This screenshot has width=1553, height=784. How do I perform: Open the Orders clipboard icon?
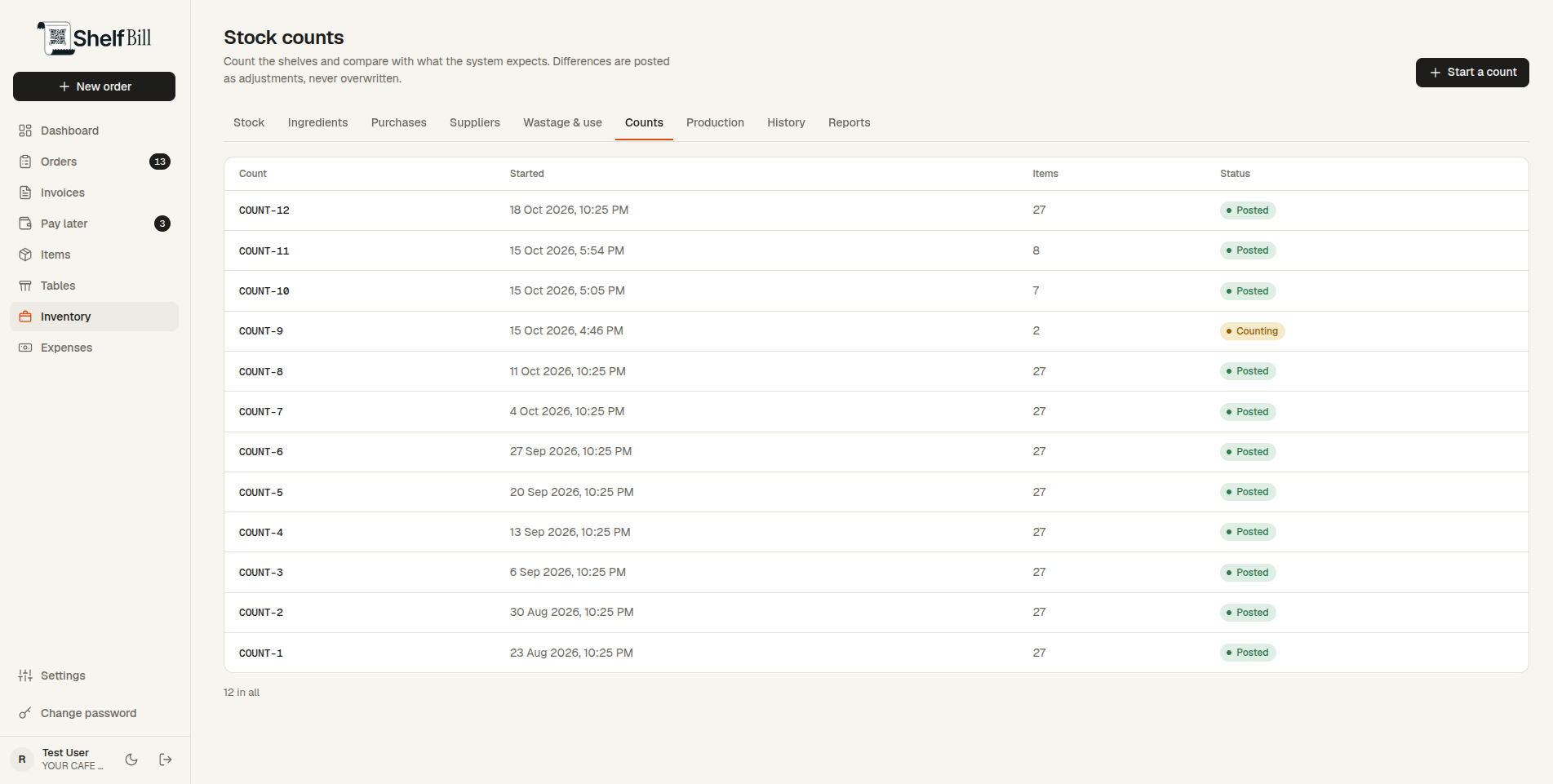(x=25, y=162)
